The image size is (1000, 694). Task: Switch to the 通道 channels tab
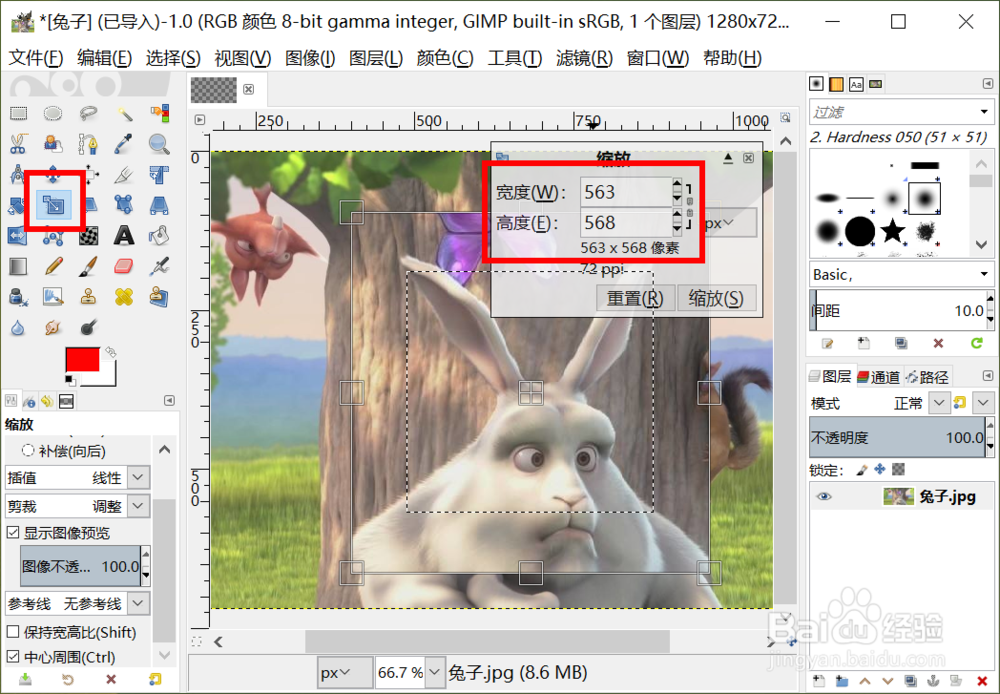pos(879,377)
